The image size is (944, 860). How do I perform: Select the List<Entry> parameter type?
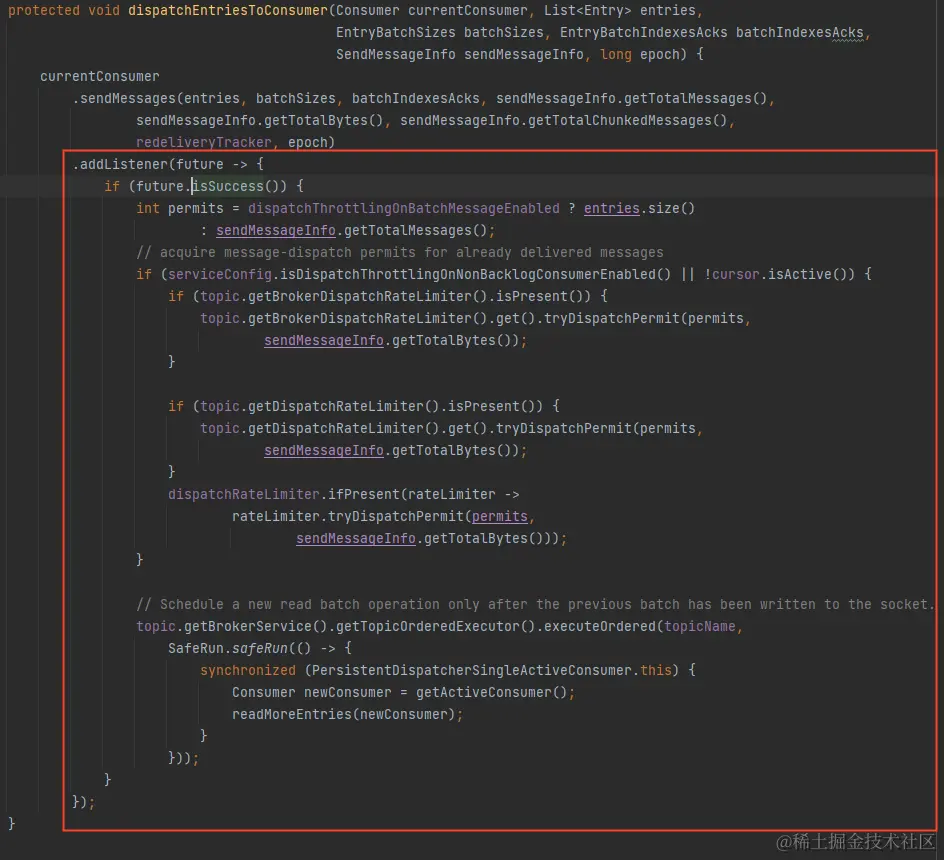coord(587,10)
